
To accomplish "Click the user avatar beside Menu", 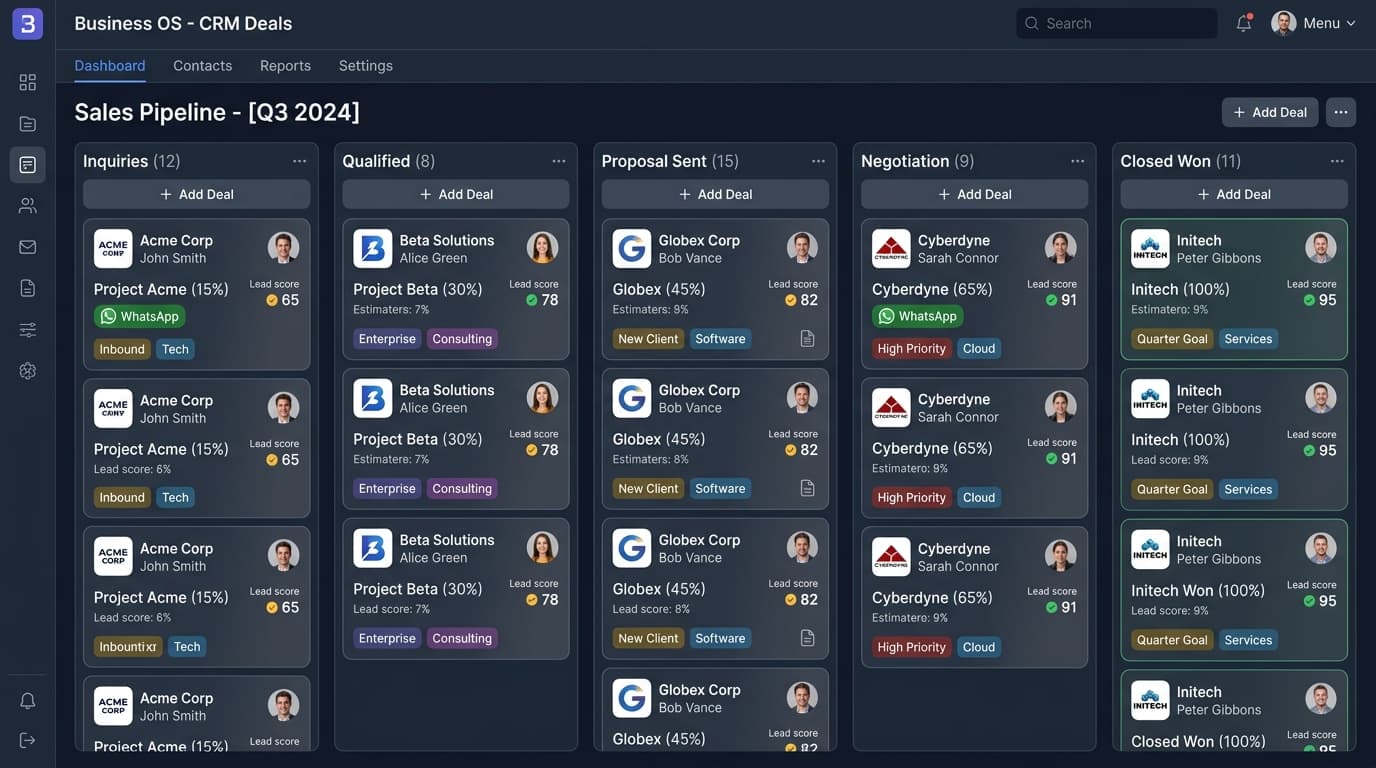I will 1284,23.
